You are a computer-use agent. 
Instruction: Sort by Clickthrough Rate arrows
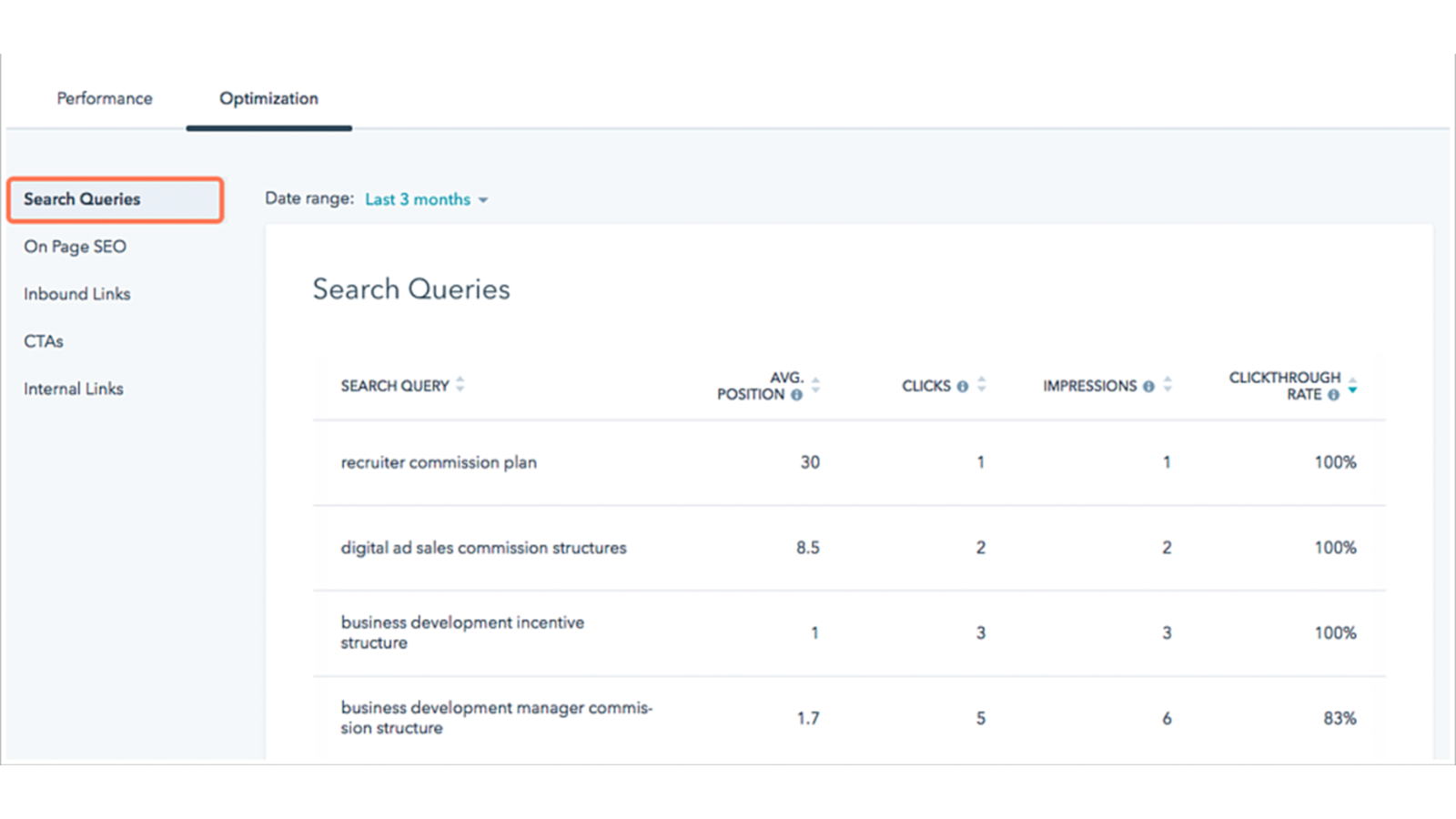coord(1353,385)
